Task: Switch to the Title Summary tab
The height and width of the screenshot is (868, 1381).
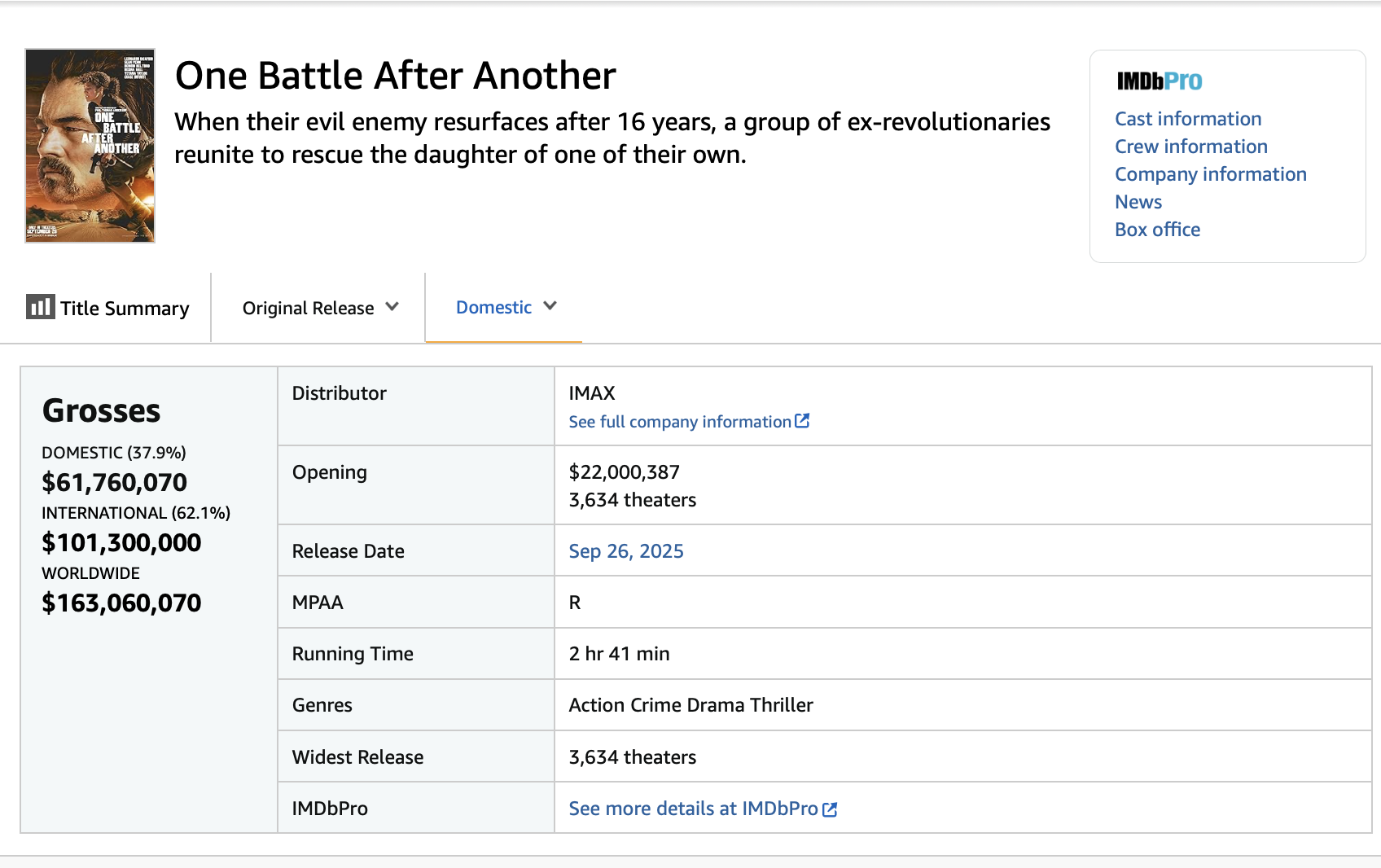Action: 124,308
